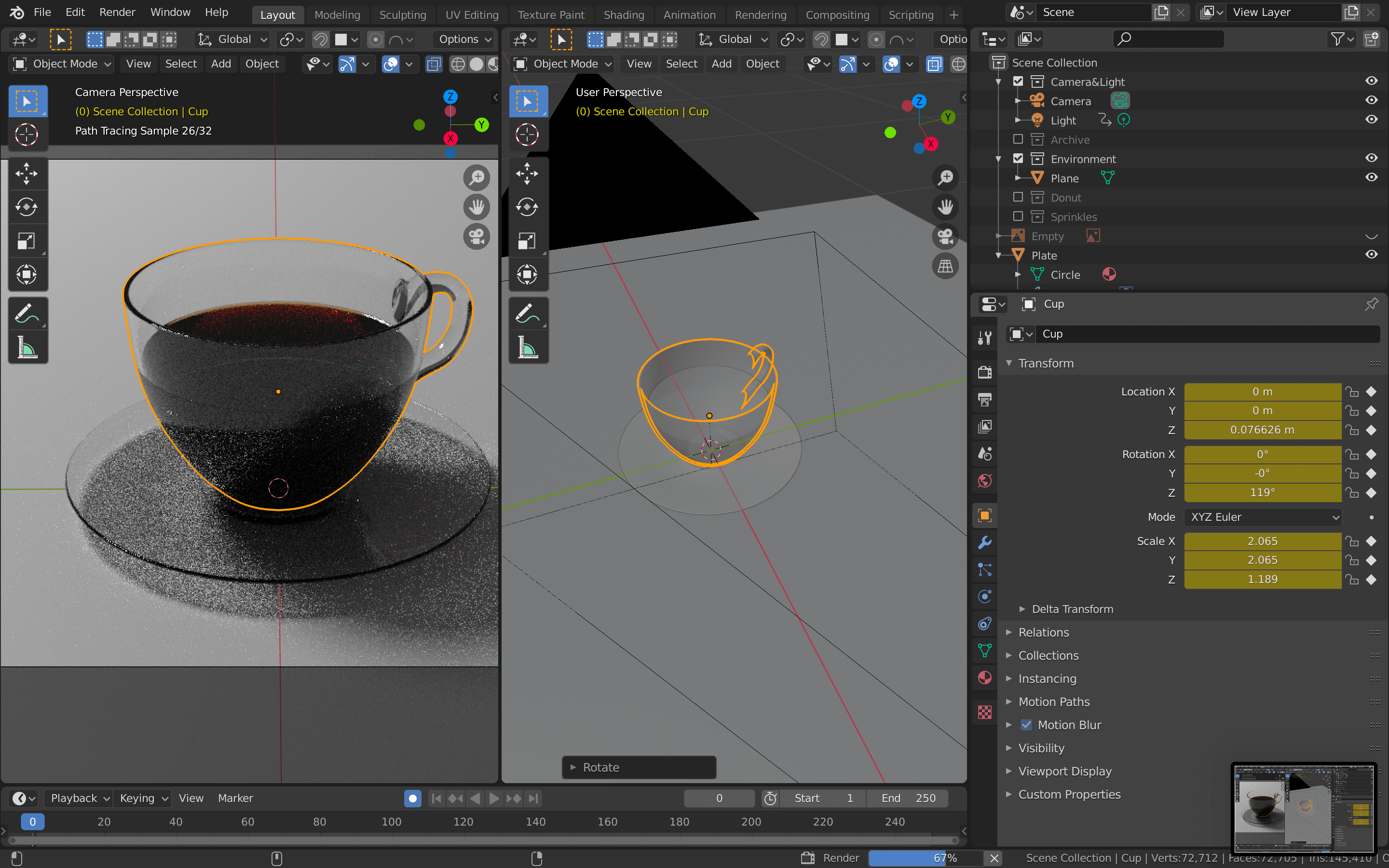Image resolution: width=1389 pixels, height=868 pixels.
Task: Open the Render properties tab
Action: 985,372
